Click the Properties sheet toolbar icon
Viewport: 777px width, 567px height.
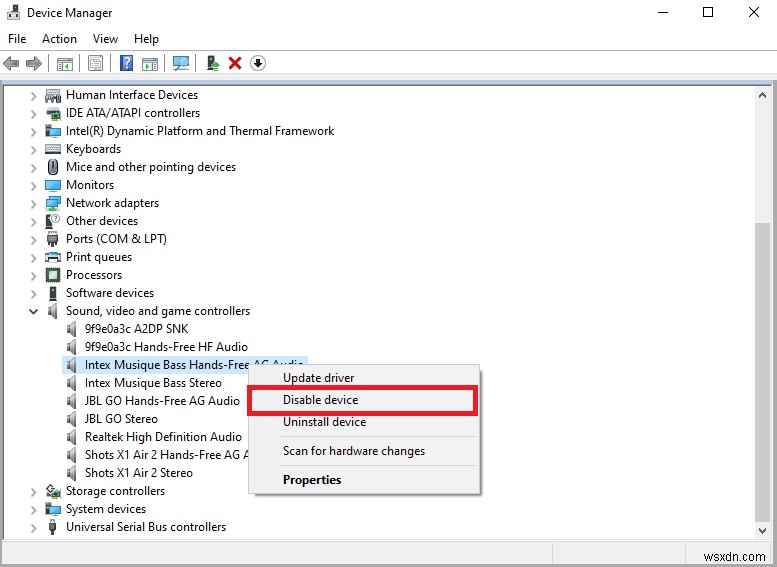(x=95, y=63)
